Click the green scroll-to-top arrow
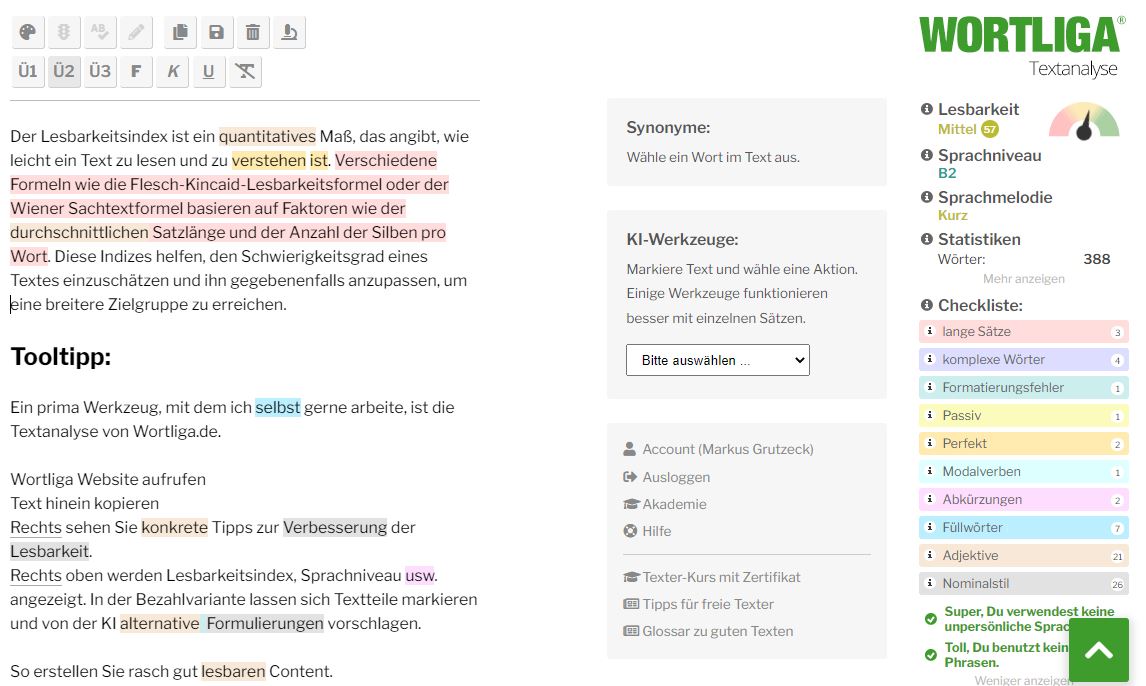The height and width of the screenshot is (686, 1146). (x=1099, y=650)
